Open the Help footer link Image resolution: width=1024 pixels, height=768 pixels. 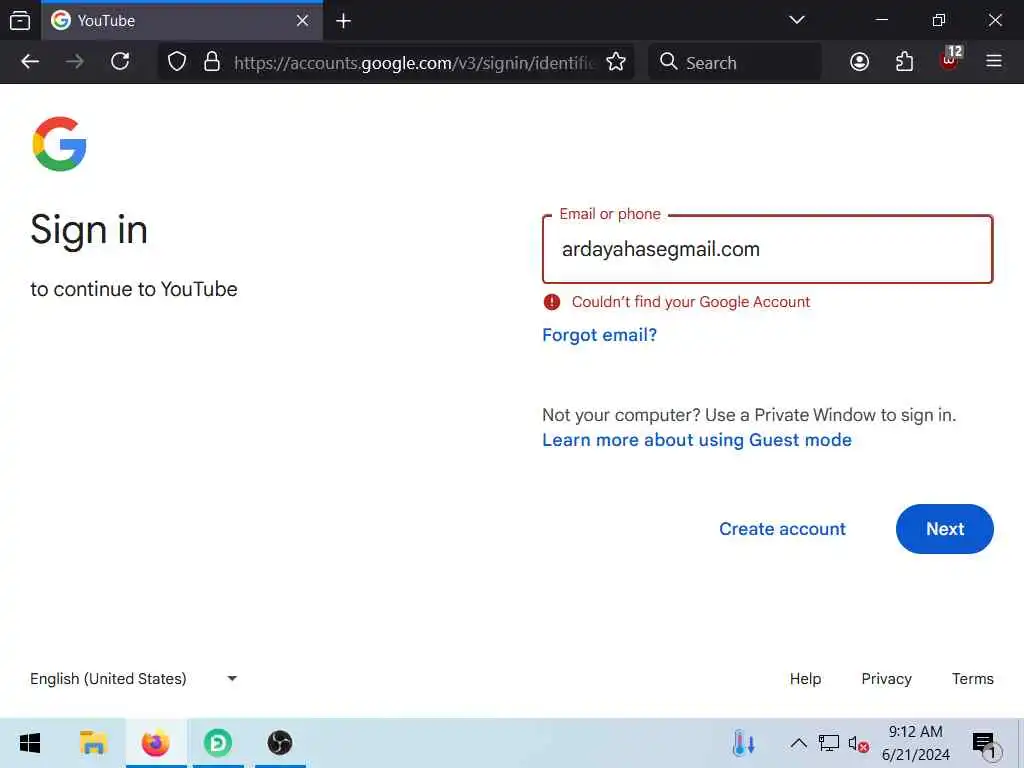pyautogui.click(x=805, y=679)
